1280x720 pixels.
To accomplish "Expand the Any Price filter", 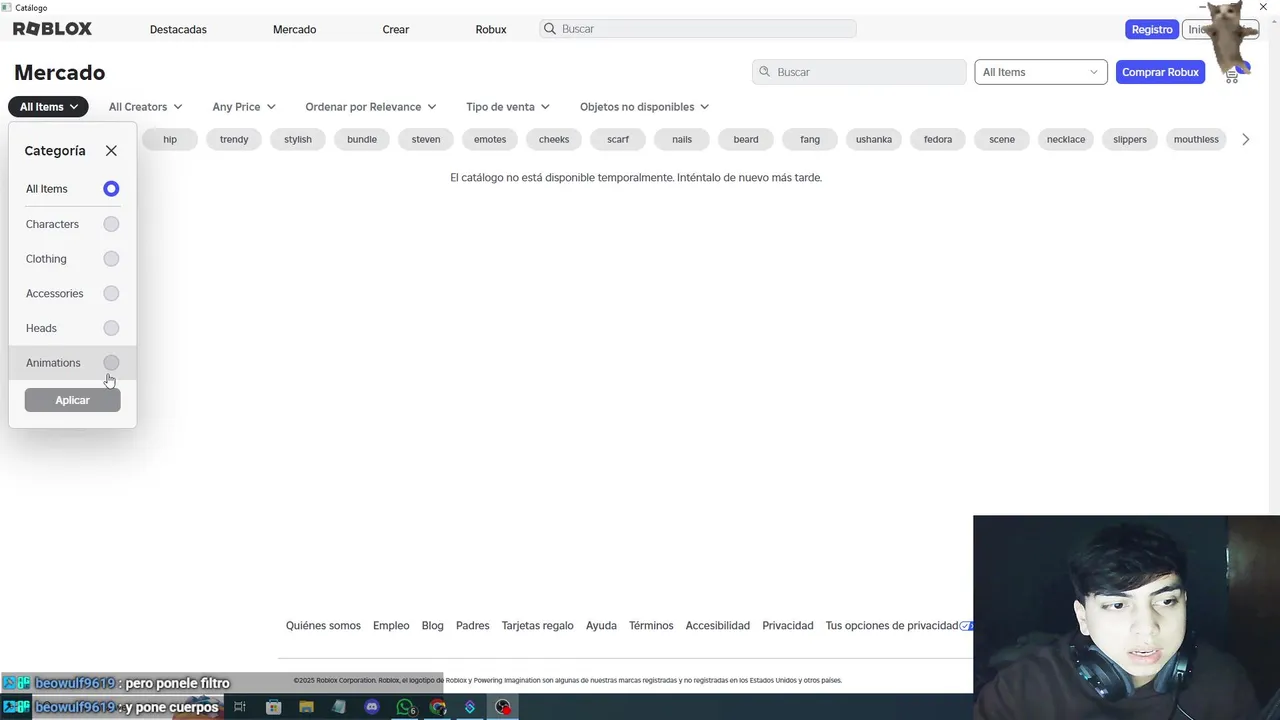I will point(244,107).
